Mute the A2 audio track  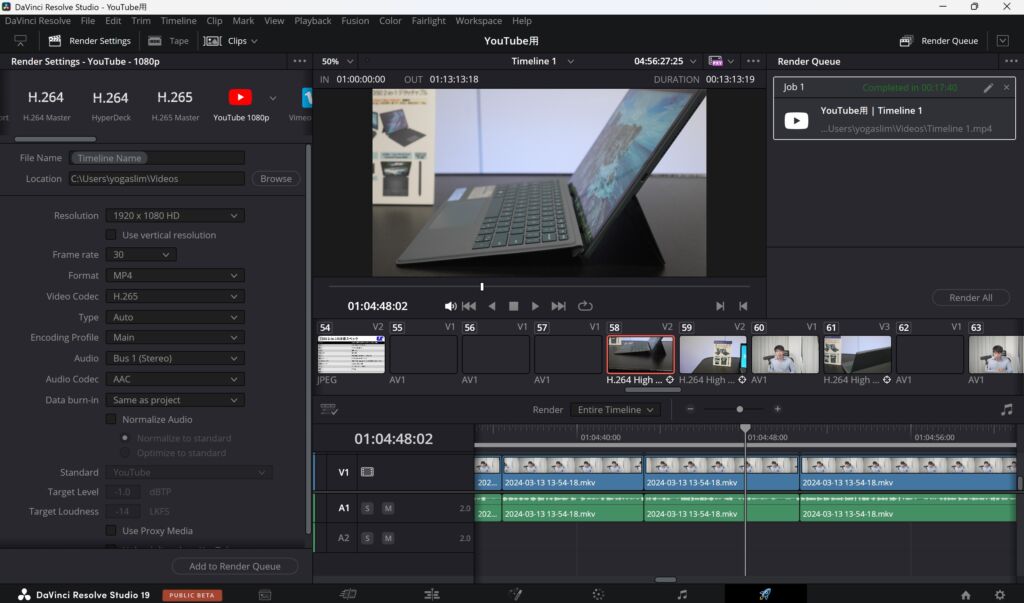[388, 538]
